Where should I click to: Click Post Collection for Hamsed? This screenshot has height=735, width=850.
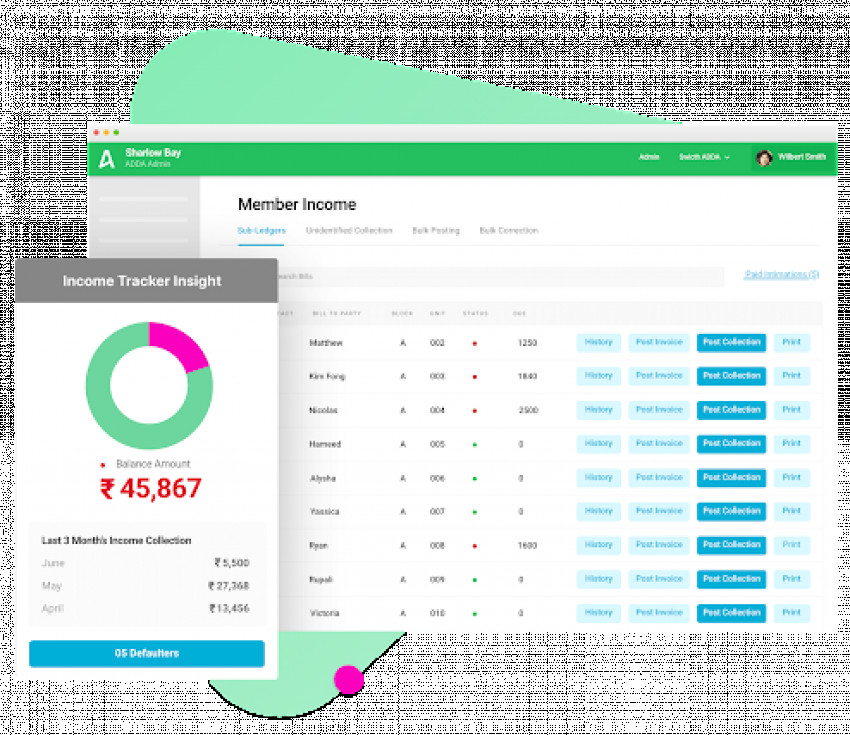(730, 443)
